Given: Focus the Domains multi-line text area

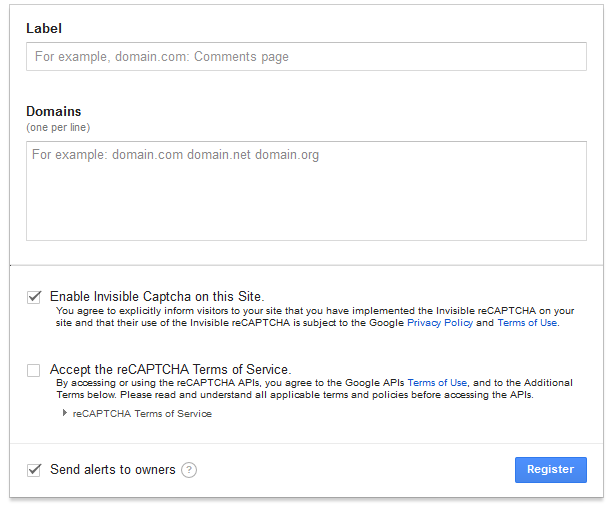Looking at the screenshot, I should pyautogui.click(x=306, y=191).
